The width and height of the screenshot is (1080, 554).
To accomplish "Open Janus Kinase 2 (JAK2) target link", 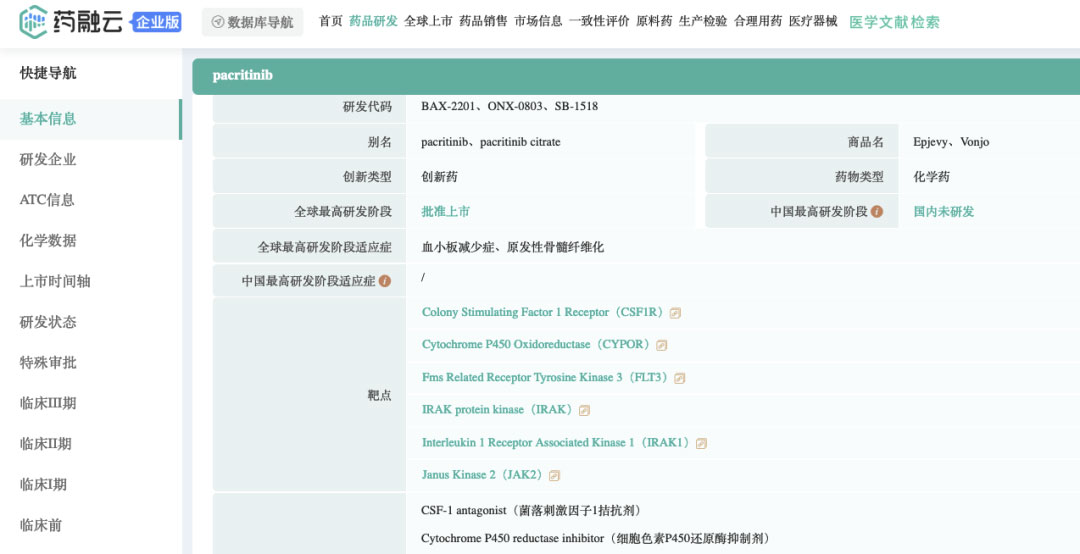I will pyautogui.click(x=482, y=475).
